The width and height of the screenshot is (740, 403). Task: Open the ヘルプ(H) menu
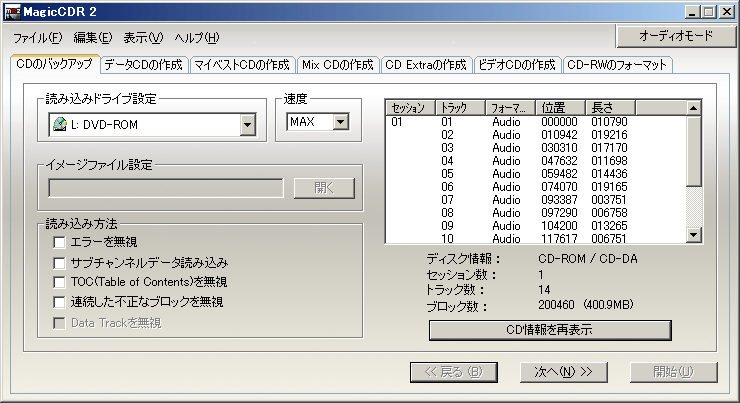pyautogui.click(x=197, y=38)
